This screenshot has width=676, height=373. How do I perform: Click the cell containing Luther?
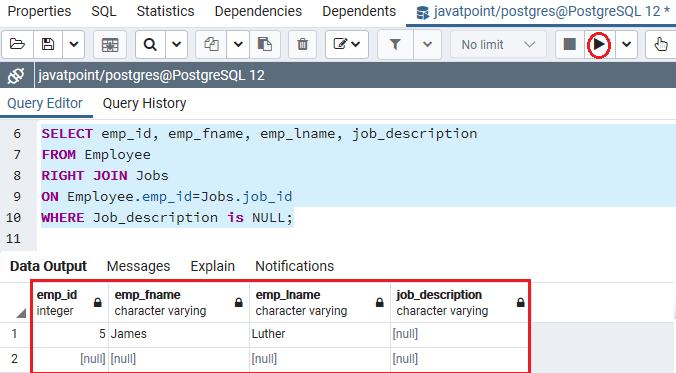320,334
